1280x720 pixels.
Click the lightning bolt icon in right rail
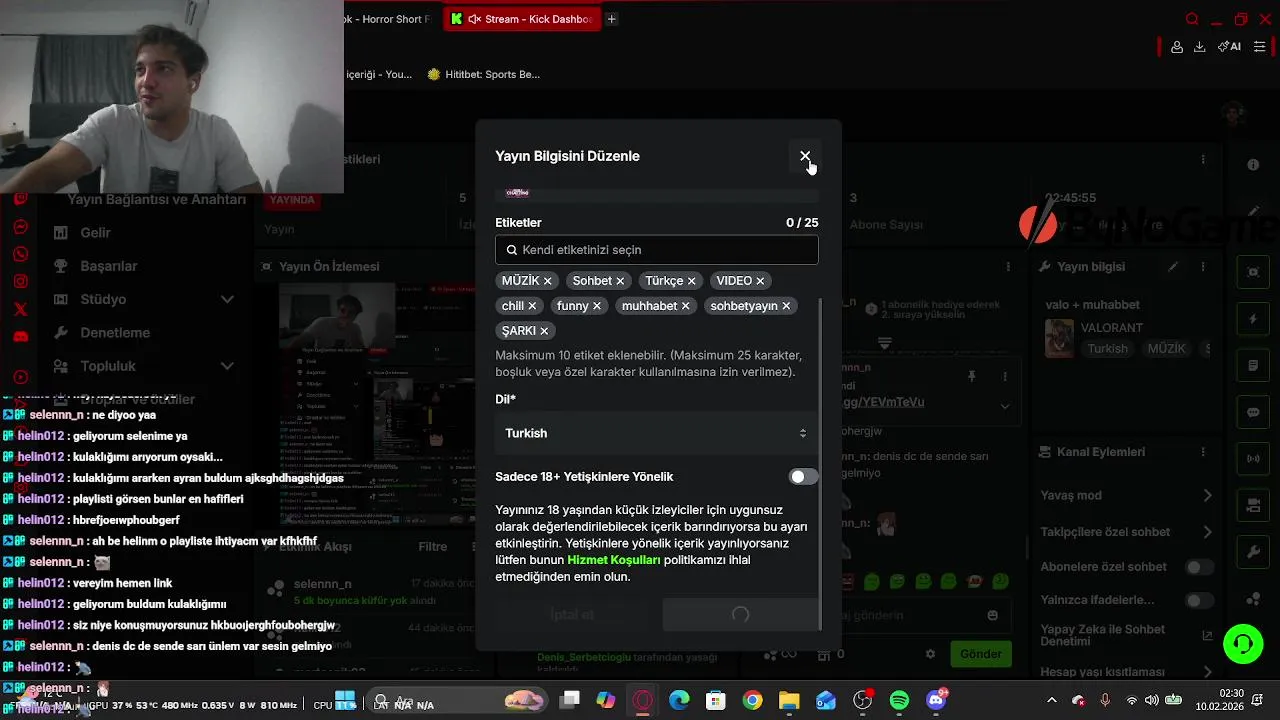click(x=1253, y=319)
